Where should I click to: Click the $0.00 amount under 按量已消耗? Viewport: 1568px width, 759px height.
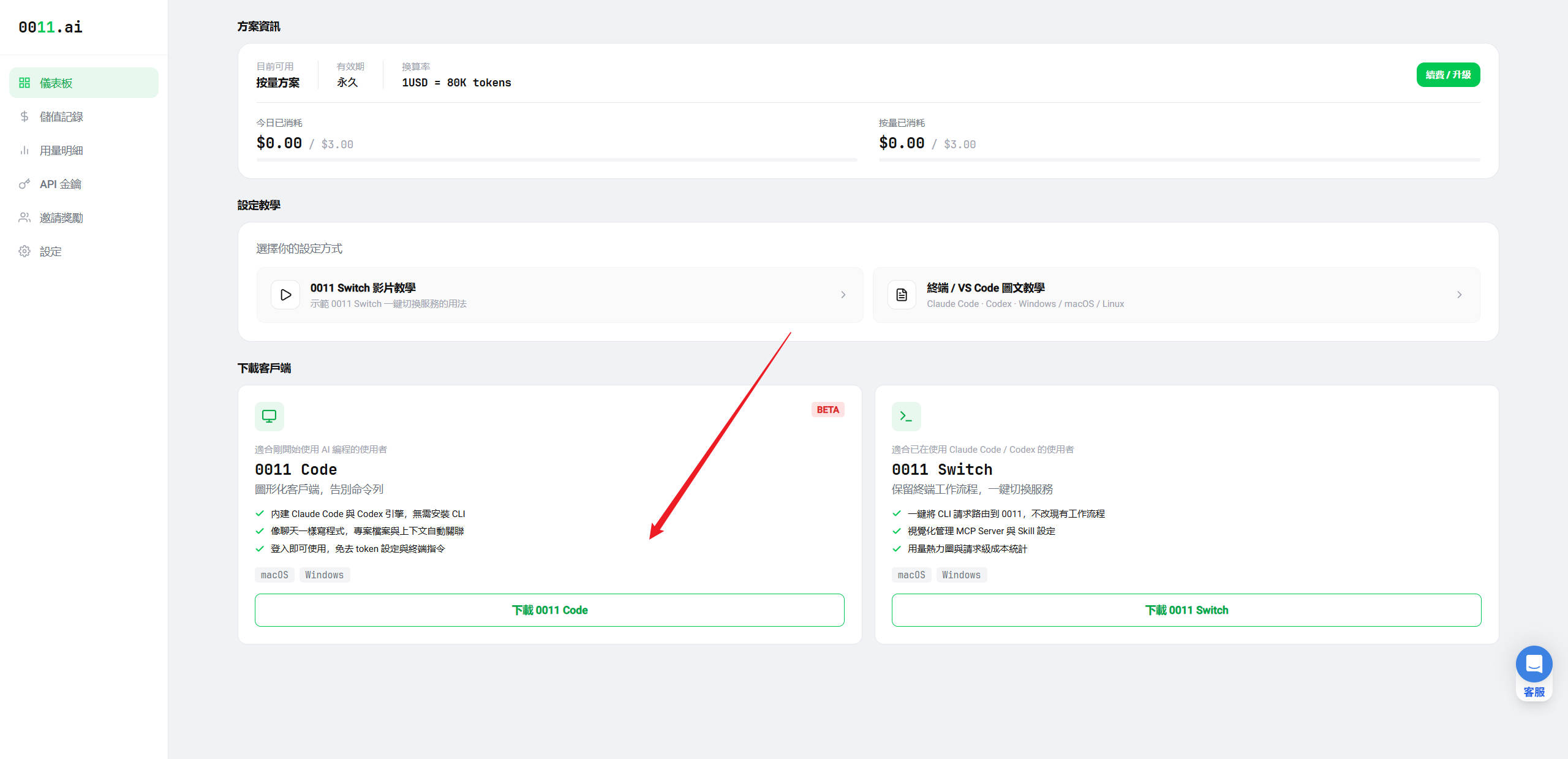902,143
